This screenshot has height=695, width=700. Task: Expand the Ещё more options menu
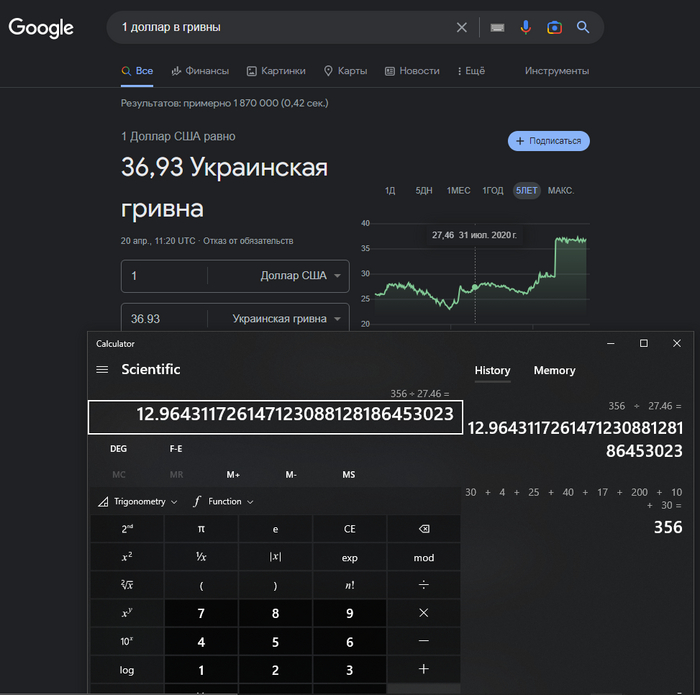[471, 71]
